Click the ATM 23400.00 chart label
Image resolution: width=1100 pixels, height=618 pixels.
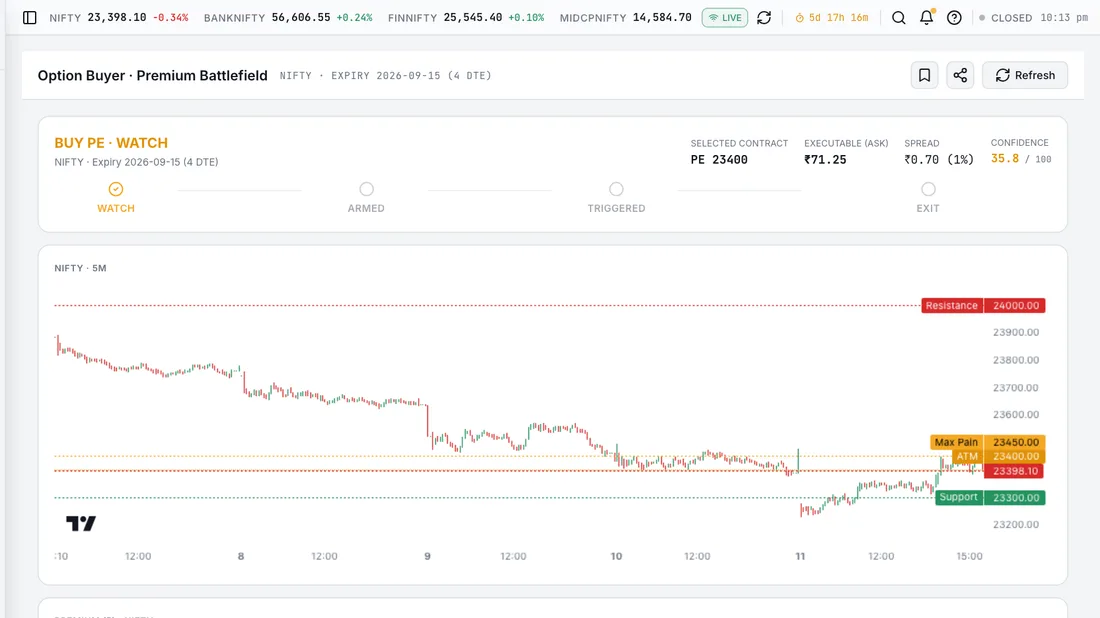[x=999, y=456]
